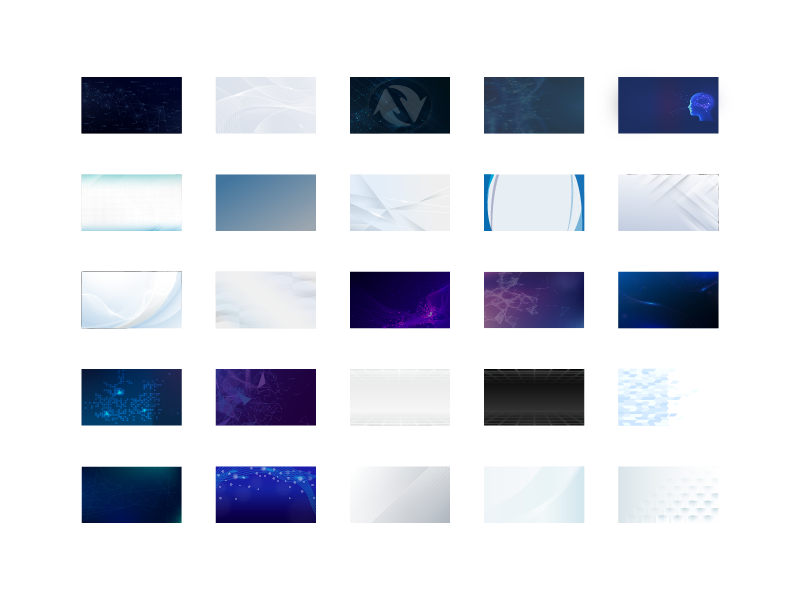Select the template with blue oval ring frame
The height and width of the screenshot is (600, 800).
click(534, 202)
